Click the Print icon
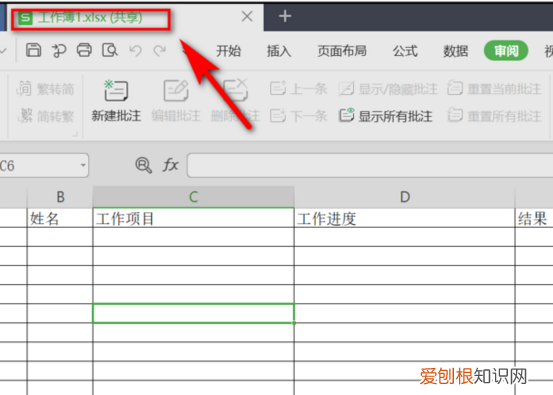The height and width of the screenshot is (395, 553). click(84, 50)
